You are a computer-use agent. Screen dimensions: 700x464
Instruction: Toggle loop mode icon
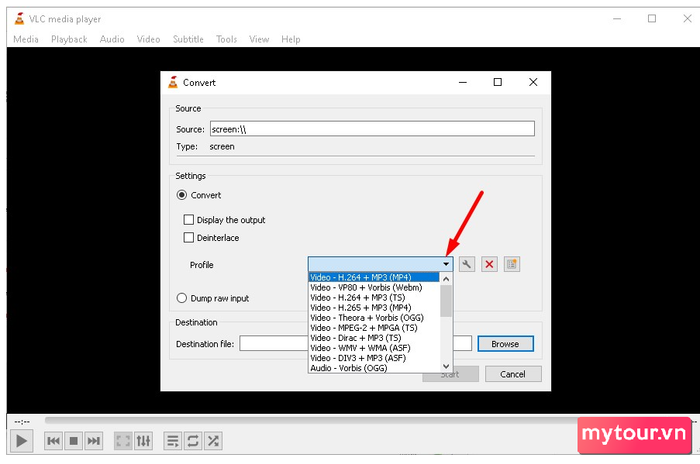pos(192,440)
